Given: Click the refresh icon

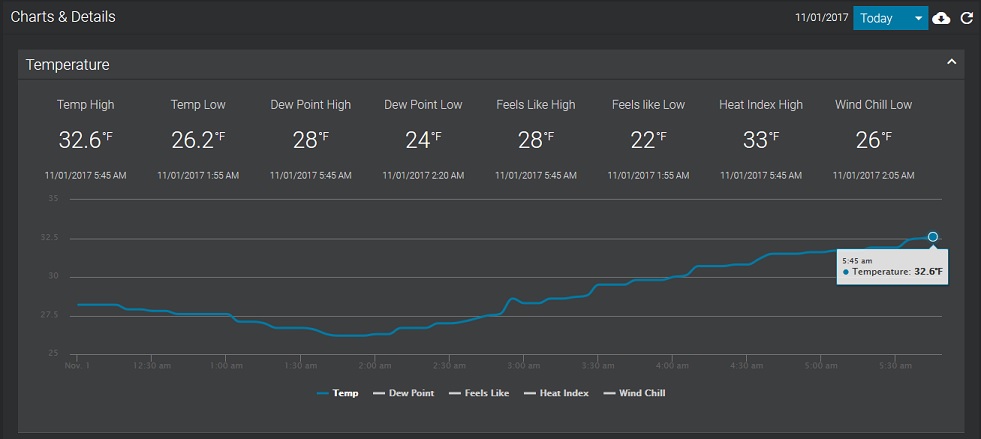Looking at the screenshot, I should pyautogui.click(x=967, y=18).
